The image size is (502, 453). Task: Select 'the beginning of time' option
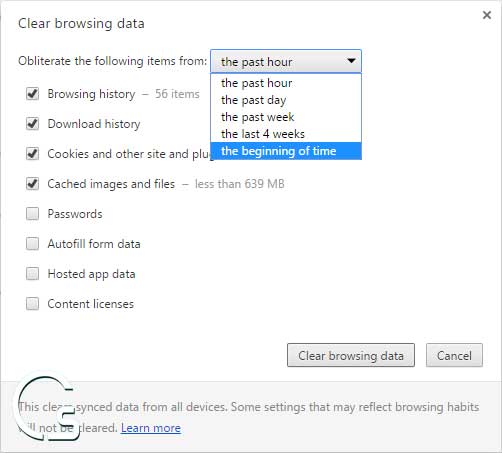pyautogui.click(x=286, y=151)
